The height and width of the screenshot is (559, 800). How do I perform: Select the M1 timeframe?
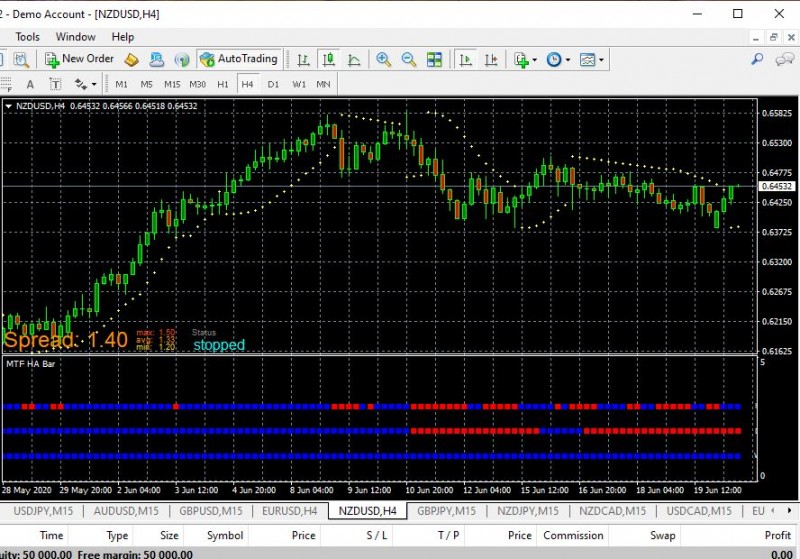[x=121, y=84]
